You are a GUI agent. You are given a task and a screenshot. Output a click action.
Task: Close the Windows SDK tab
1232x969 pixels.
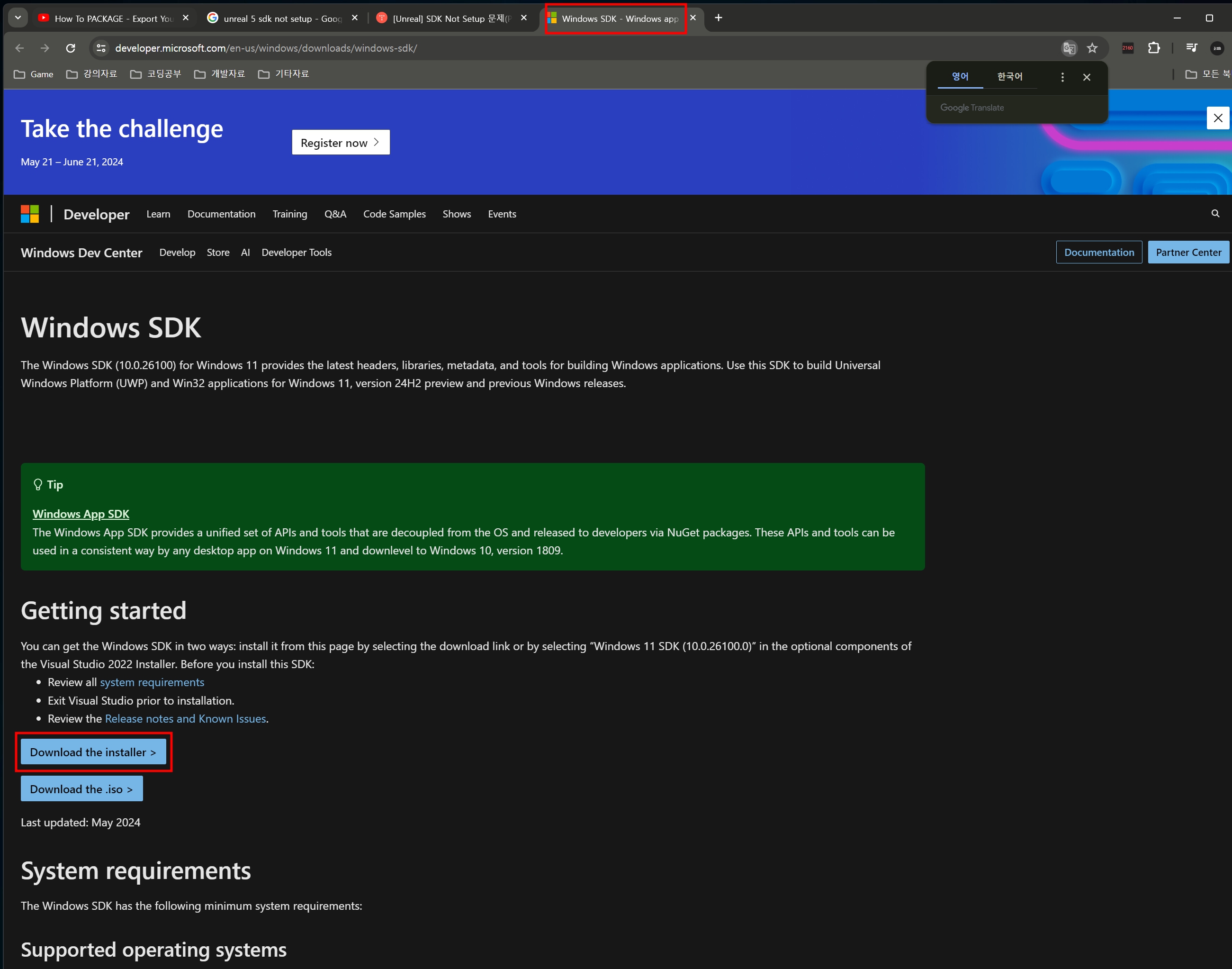pos(693,18)
